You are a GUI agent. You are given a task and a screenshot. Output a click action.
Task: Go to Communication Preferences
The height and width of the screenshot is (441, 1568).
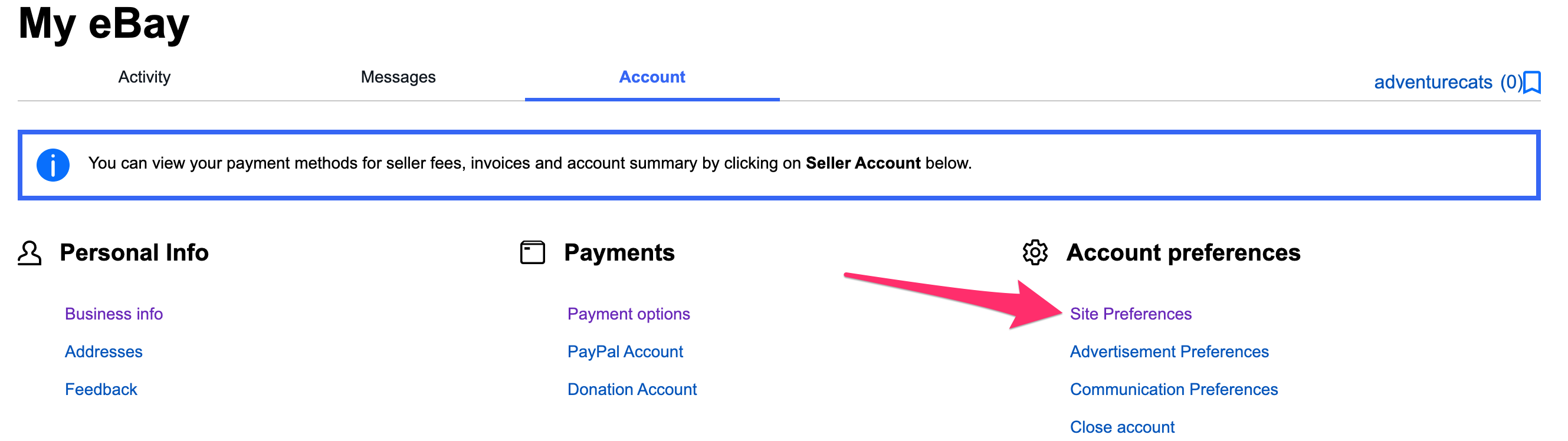point(1173,389)
